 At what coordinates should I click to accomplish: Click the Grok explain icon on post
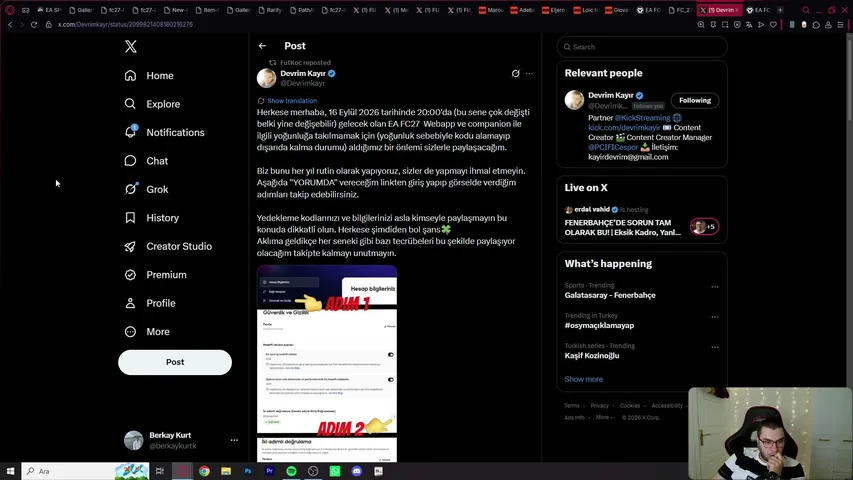(x=516, y=73)
